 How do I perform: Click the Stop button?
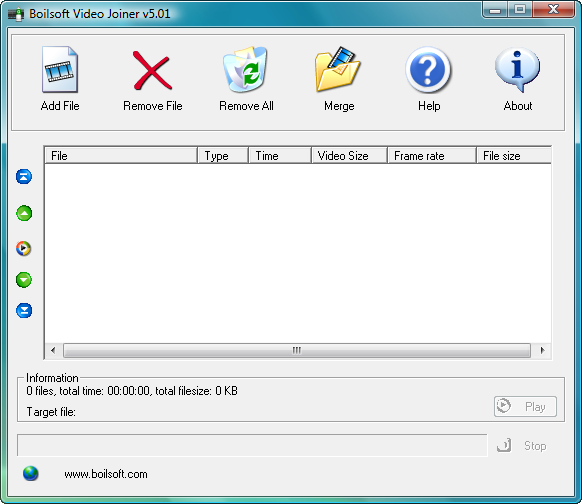[522, 445]
